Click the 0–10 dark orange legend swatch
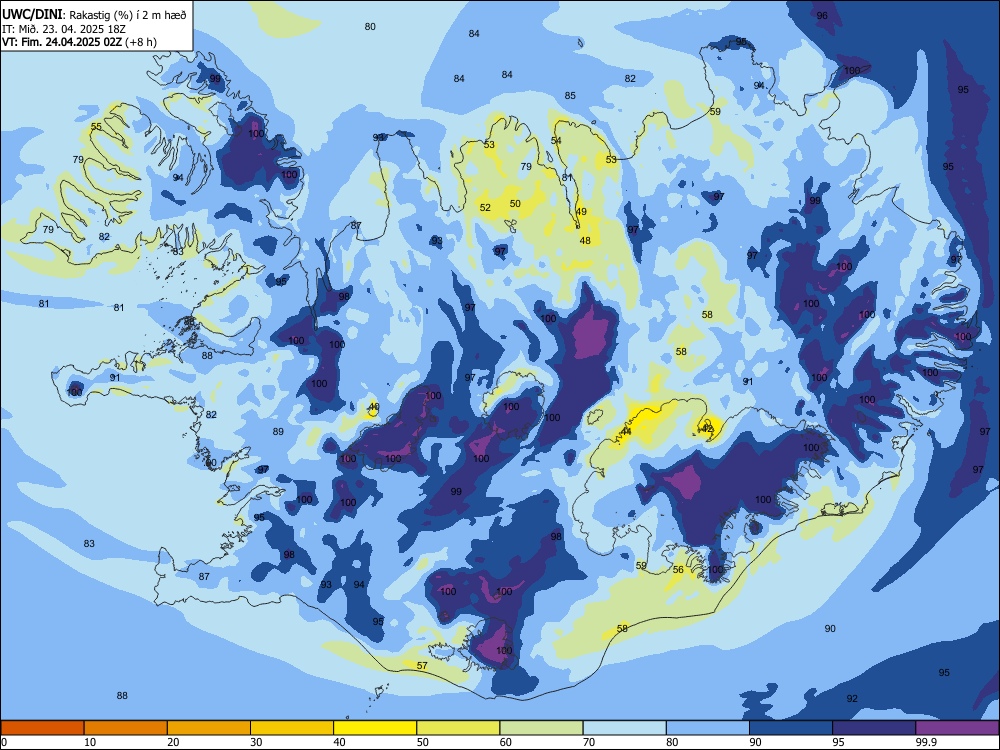 42,728
